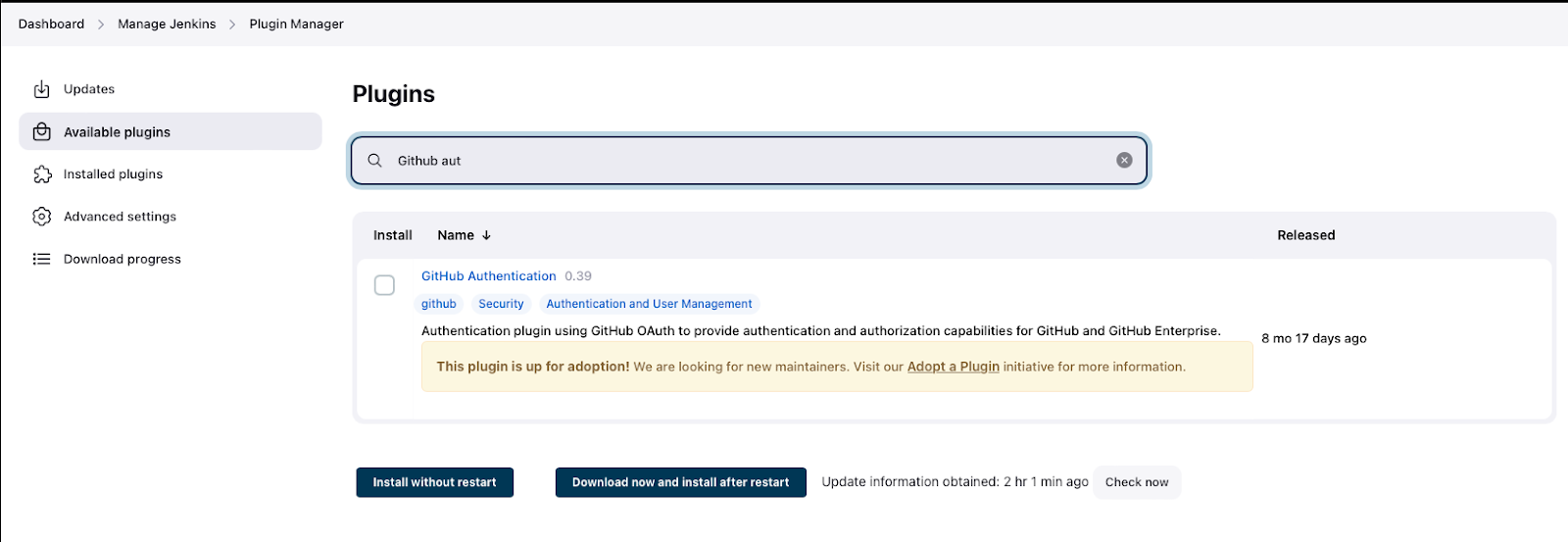Sort by Name using the arrow
Screen dimensions: 1568x542
coord(486,235)
